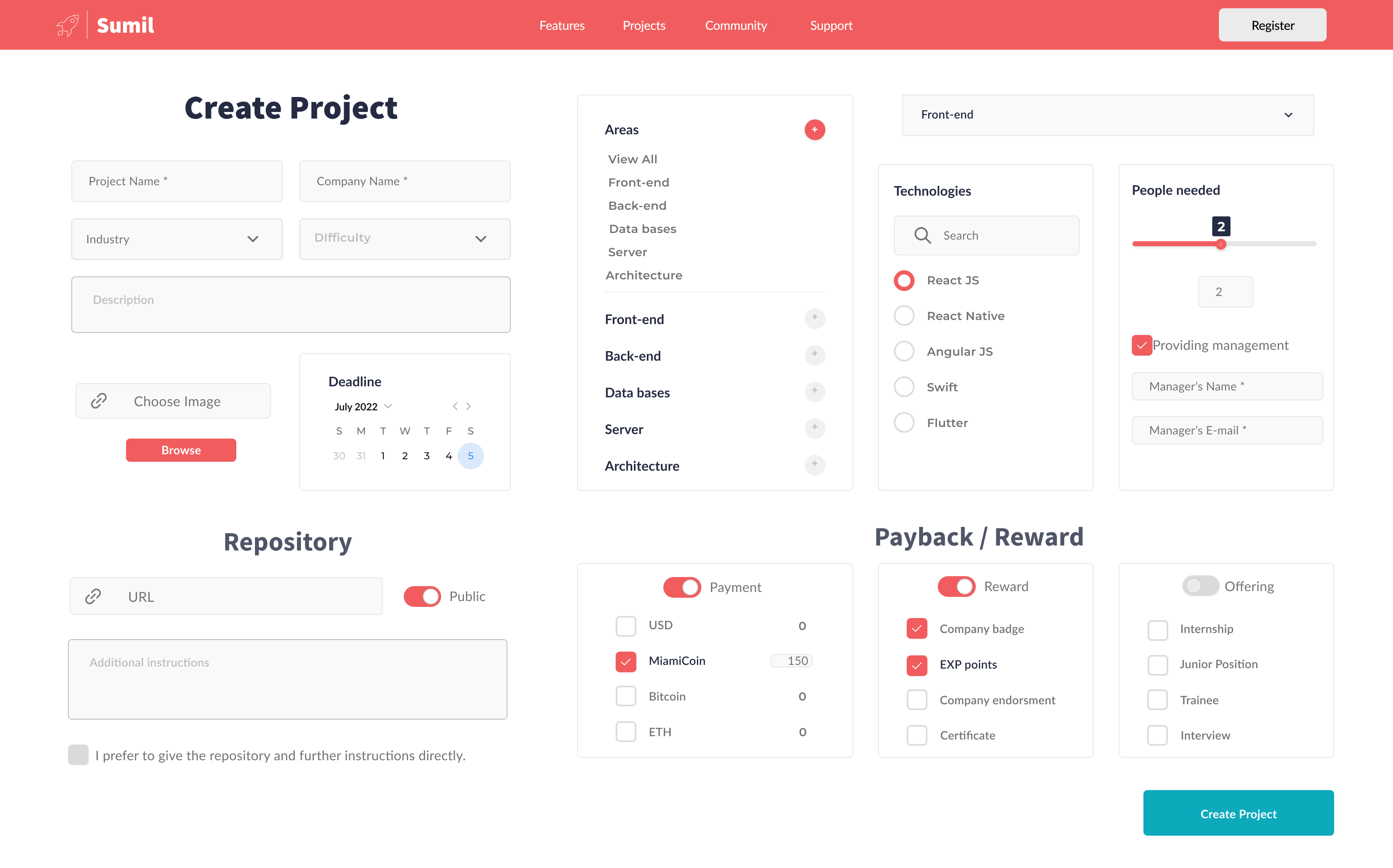Click the magnifier icon in Technologies search
The width and height of the screenshot is (1393, 868).
[x=922, y=235]
